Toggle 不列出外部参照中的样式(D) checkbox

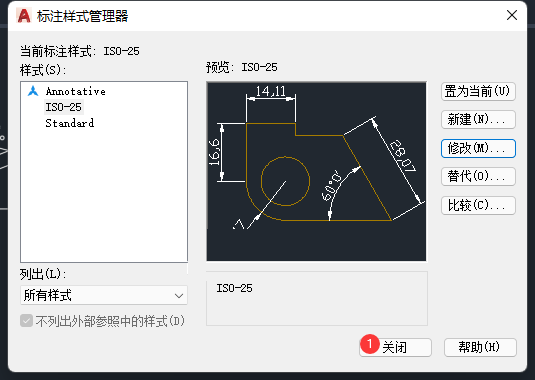pyautogui.click(x=26, y=321)
